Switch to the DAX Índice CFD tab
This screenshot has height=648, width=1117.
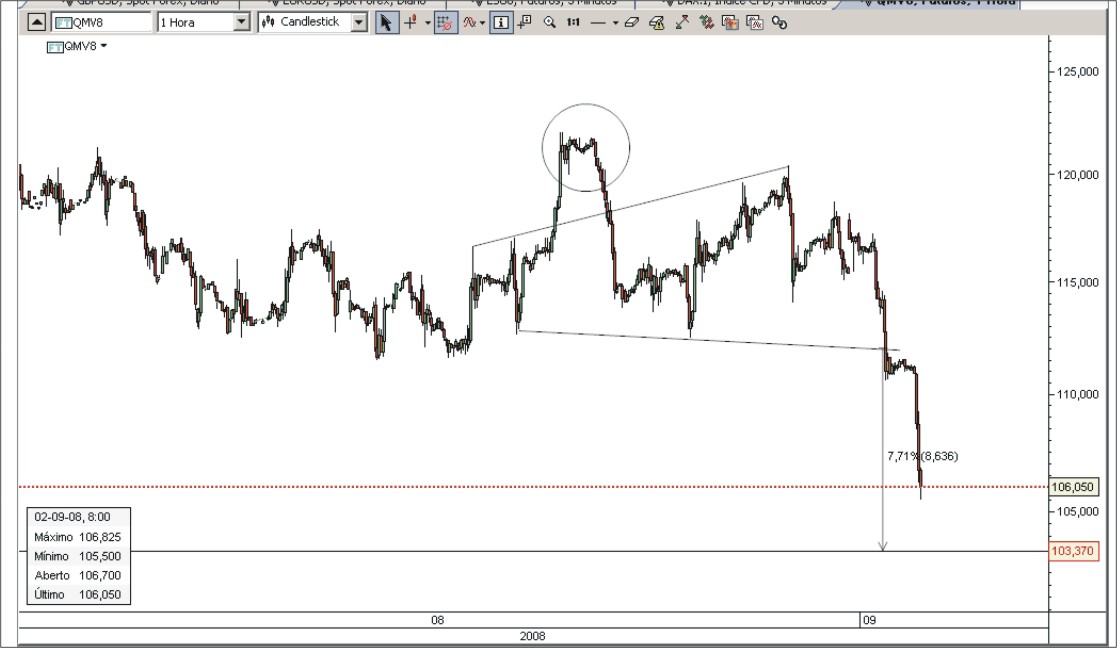tap(737, 3)
